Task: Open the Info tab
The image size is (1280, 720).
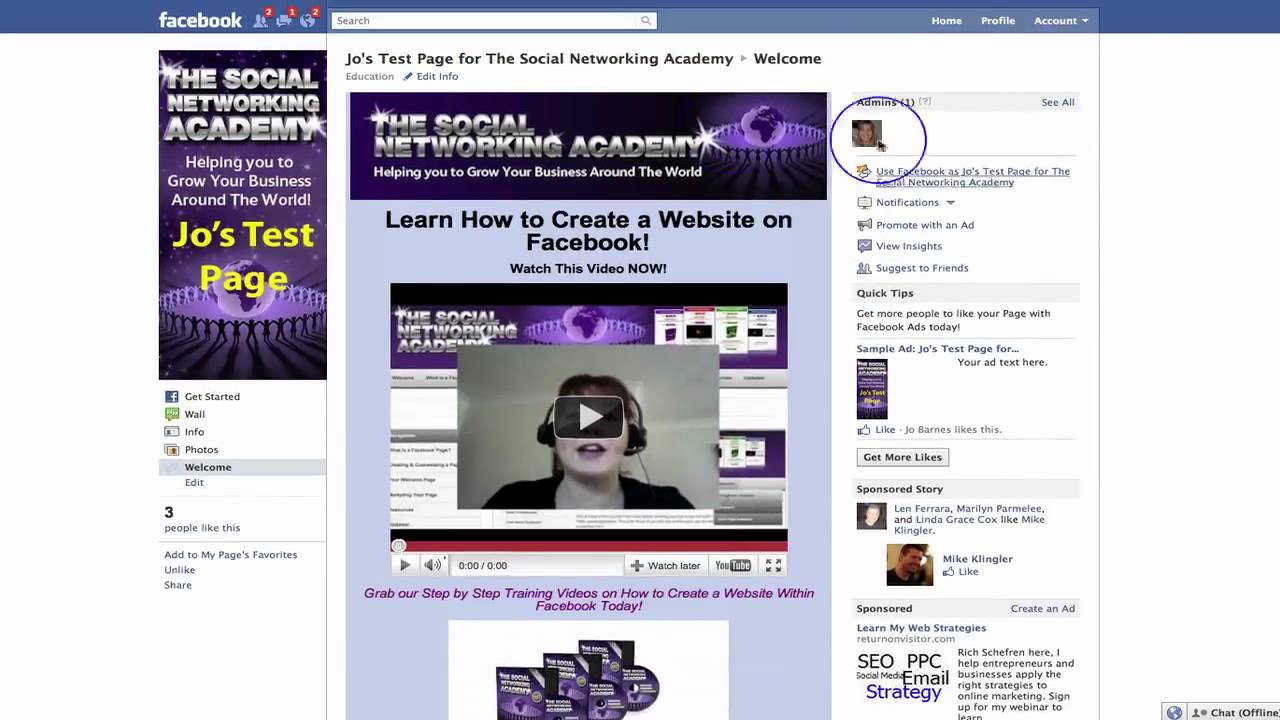Action: (194, 432)
